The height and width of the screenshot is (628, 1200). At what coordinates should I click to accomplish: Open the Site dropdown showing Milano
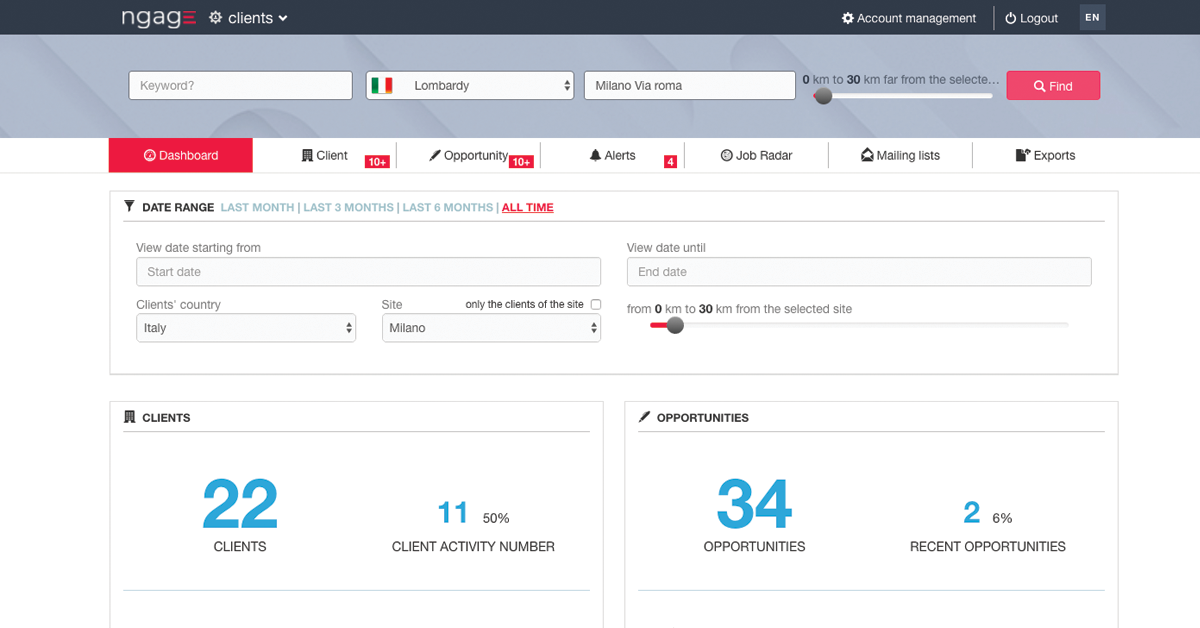(x=491, y=327)
